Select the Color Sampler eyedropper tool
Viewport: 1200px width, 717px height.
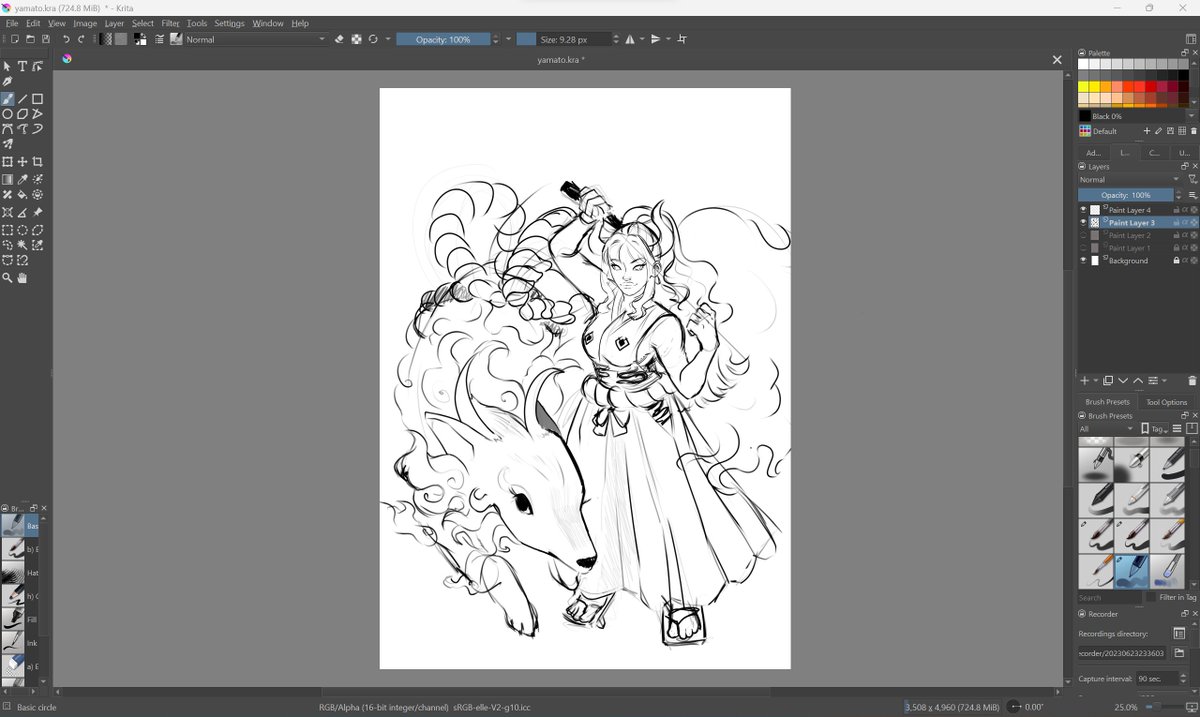[22, 179]
